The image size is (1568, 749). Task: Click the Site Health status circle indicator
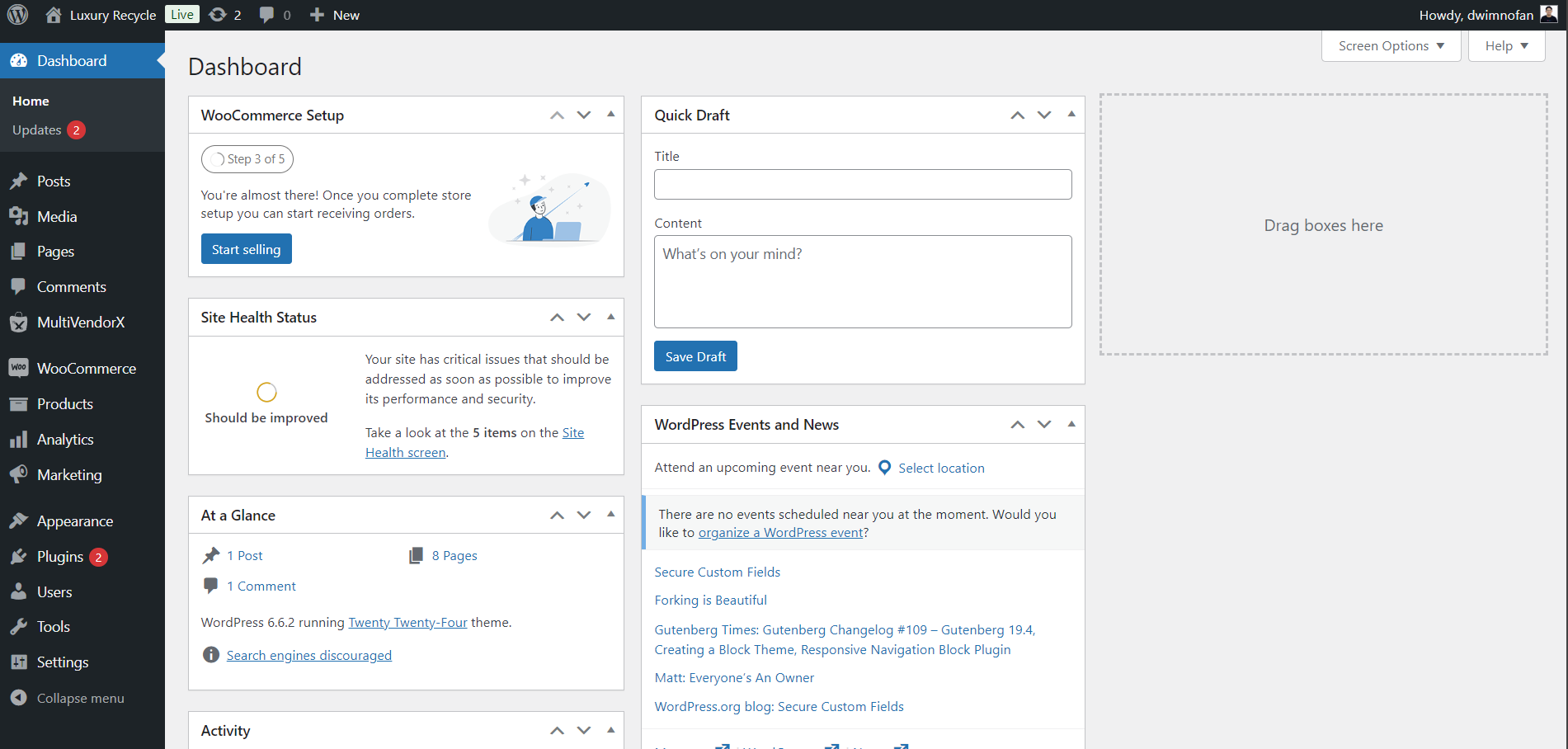266,392
